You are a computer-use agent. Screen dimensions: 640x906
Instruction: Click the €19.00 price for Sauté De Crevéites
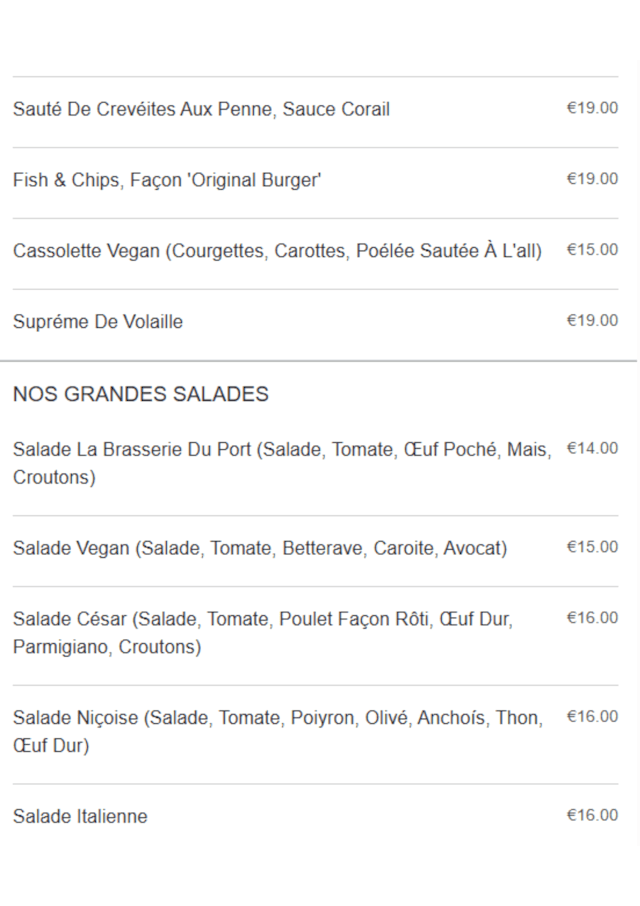(x=592, y=108)
